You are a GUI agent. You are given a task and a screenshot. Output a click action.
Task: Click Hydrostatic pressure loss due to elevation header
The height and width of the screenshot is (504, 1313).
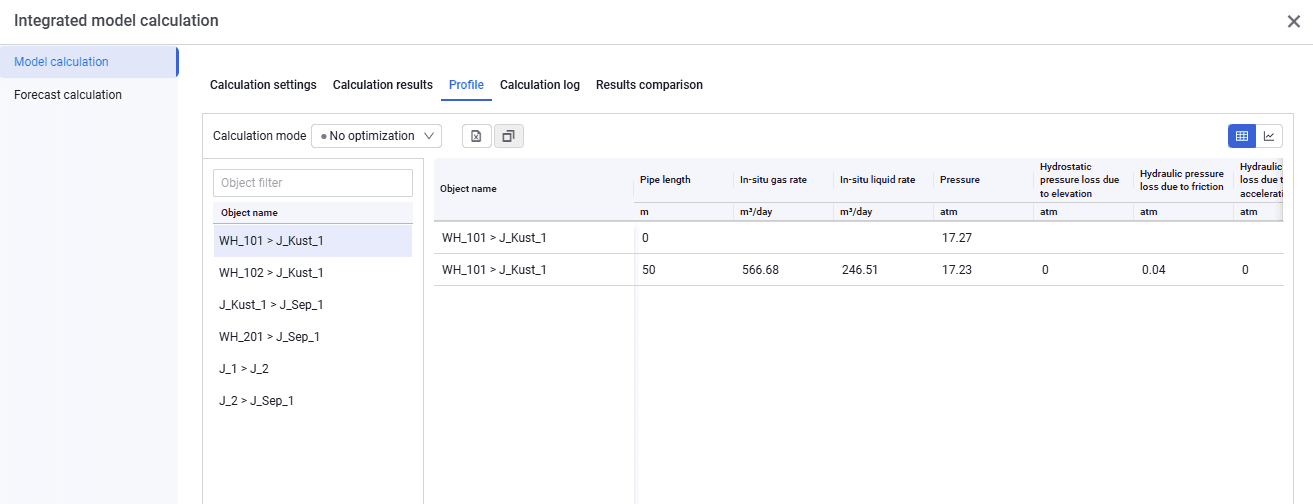tap(1084, 180)
